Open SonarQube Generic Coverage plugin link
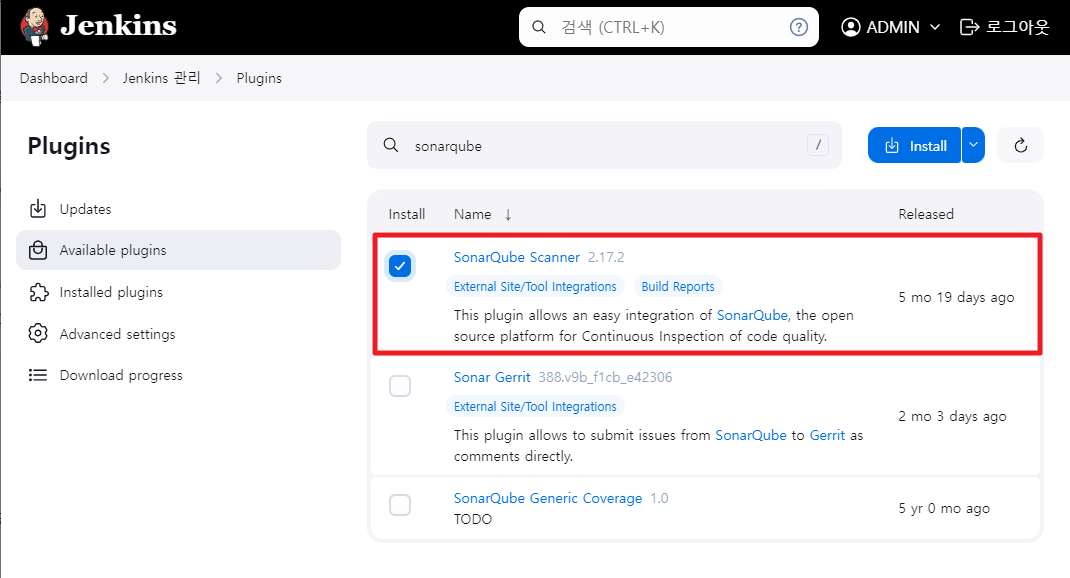Viewport: 1070px width, 578px height. pos(548,498)
